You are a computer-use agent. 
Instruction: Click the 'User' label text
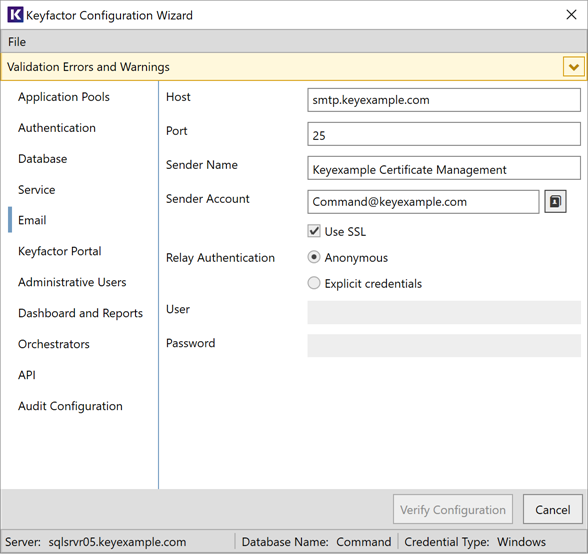coord(178,309)
